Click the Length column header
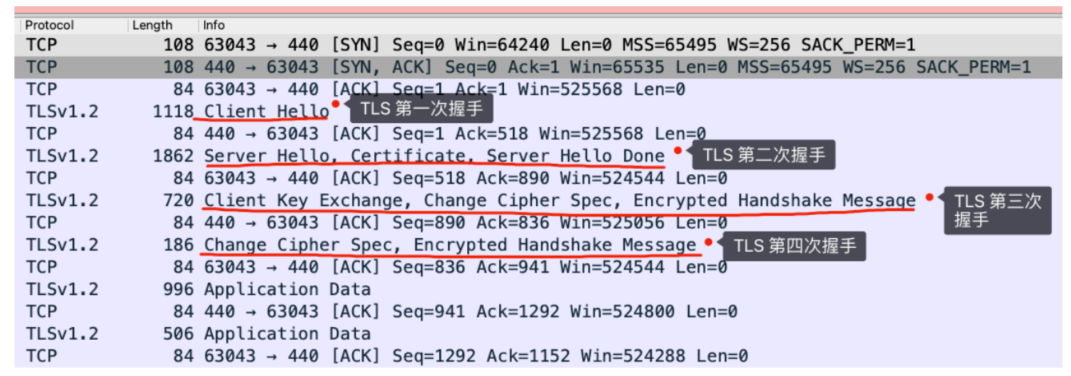 [163, 25]
